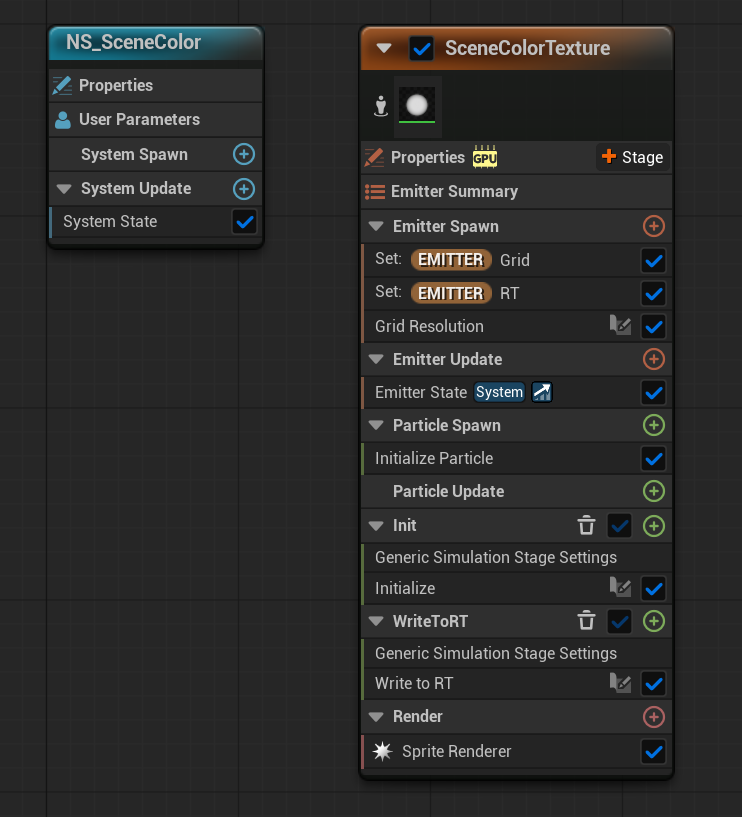The width and height of the screenshot is (742, 817).
Task: Collapse the Emitter Update group
Action: click(x=377, y=359)
